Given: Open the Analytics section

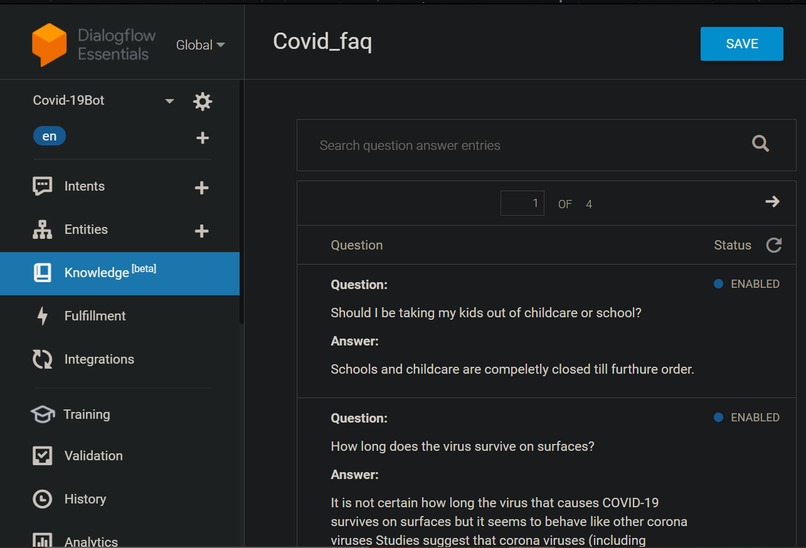Looking at the screenshot, I should pyautogui.click(x=91, y=541).
